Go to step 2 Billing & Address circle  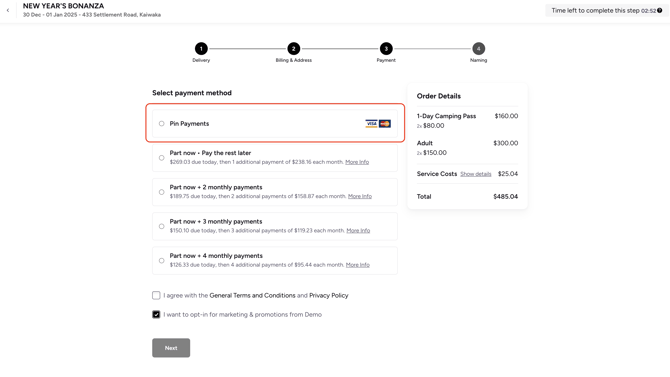tap(294, 49)
